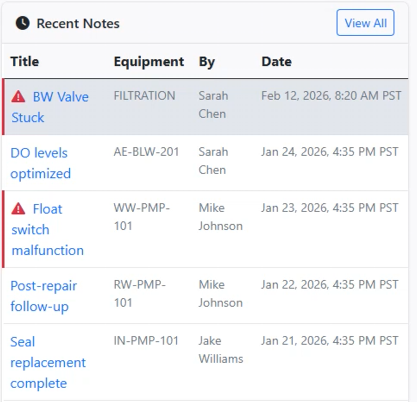The image size is (417, 402).
Task: Open the Post-repair follow-up note
Action: point(44,296)
